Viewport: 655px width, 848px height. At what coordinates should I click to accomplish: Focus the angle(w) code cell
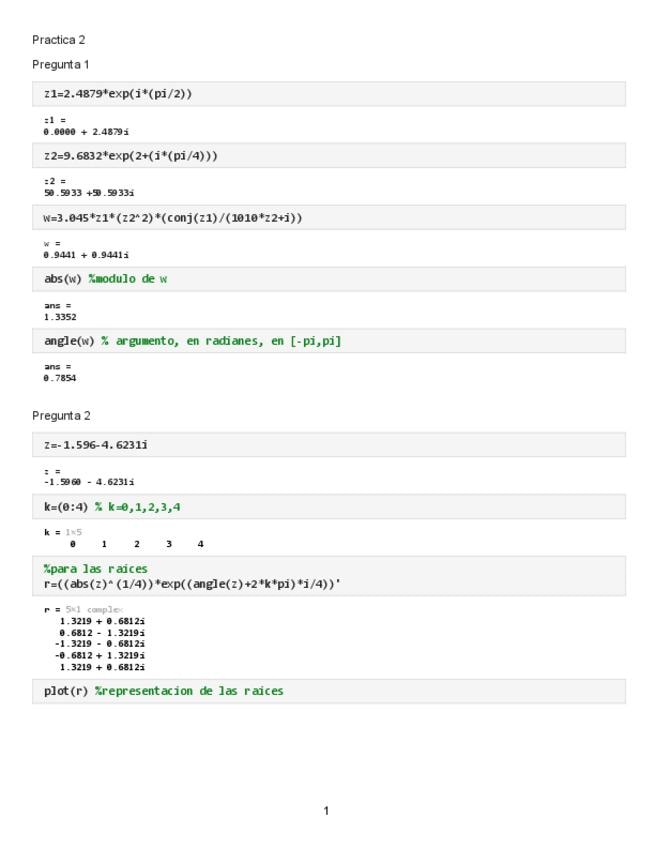pyautogui.click(x=328, y=341)
